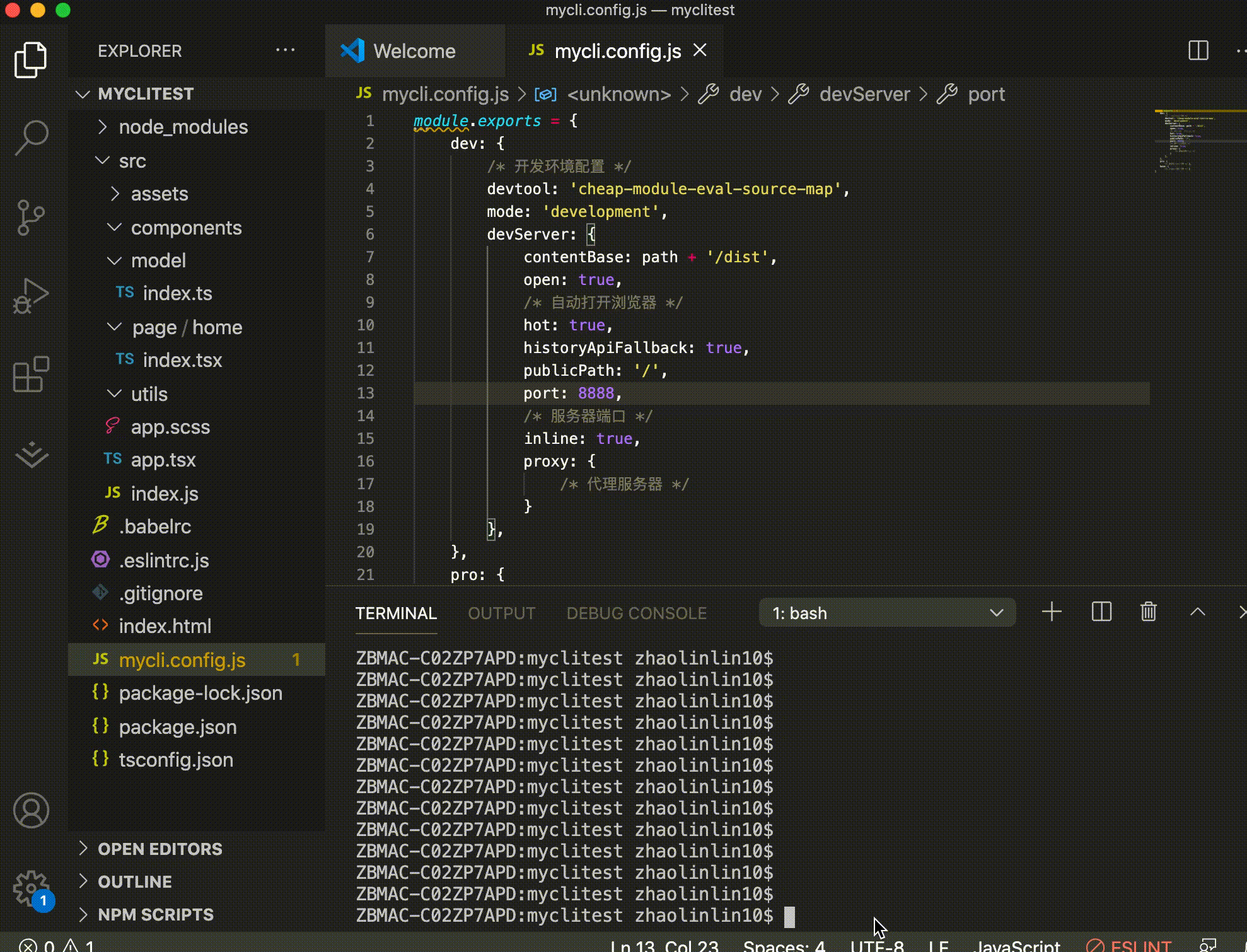Open package.json in the explorer
This screenshot has height=952, width=1247.
click(x=196, y=727)
